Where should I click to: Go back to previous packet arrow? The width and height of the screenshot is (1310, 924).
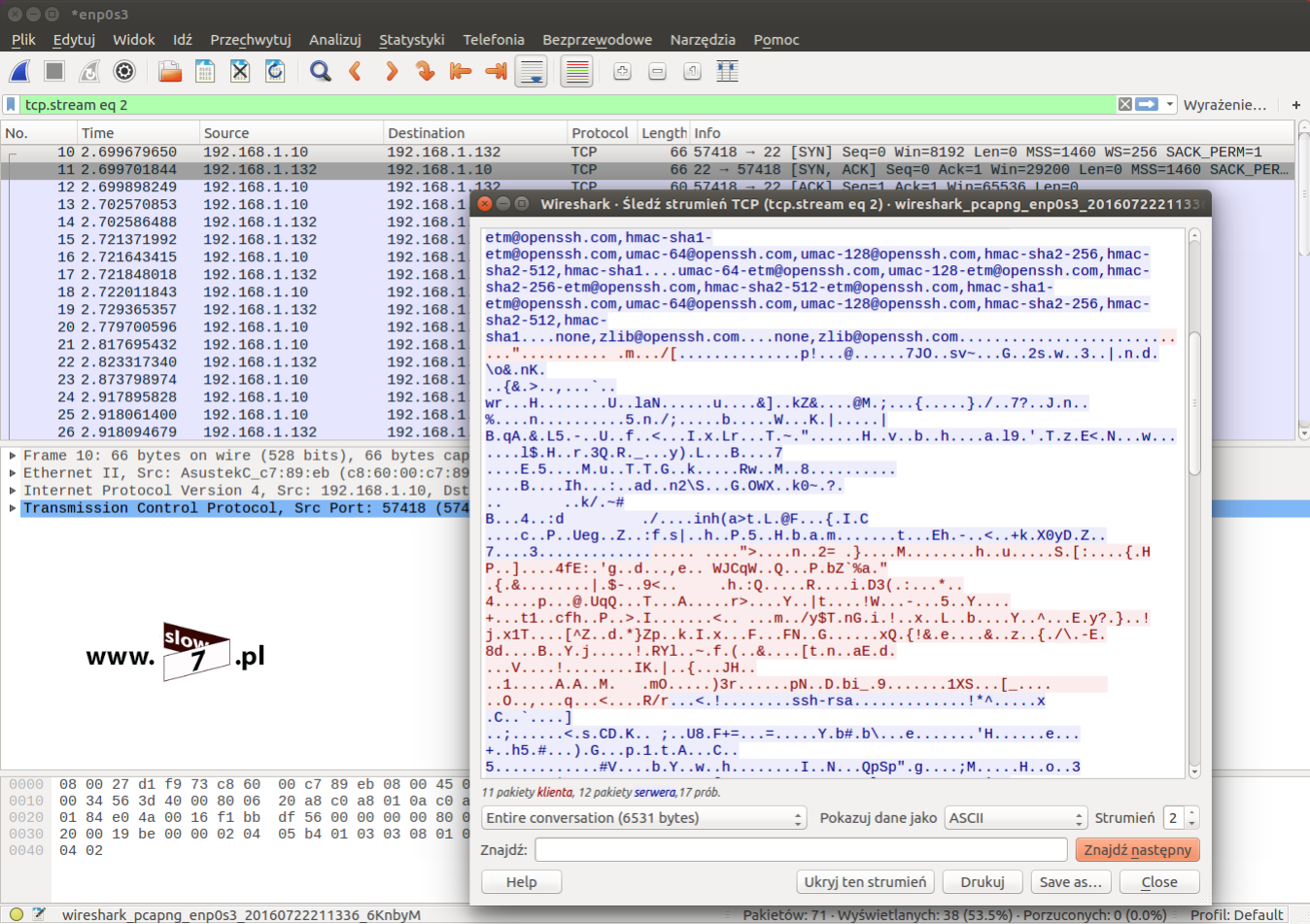point(356,71)
